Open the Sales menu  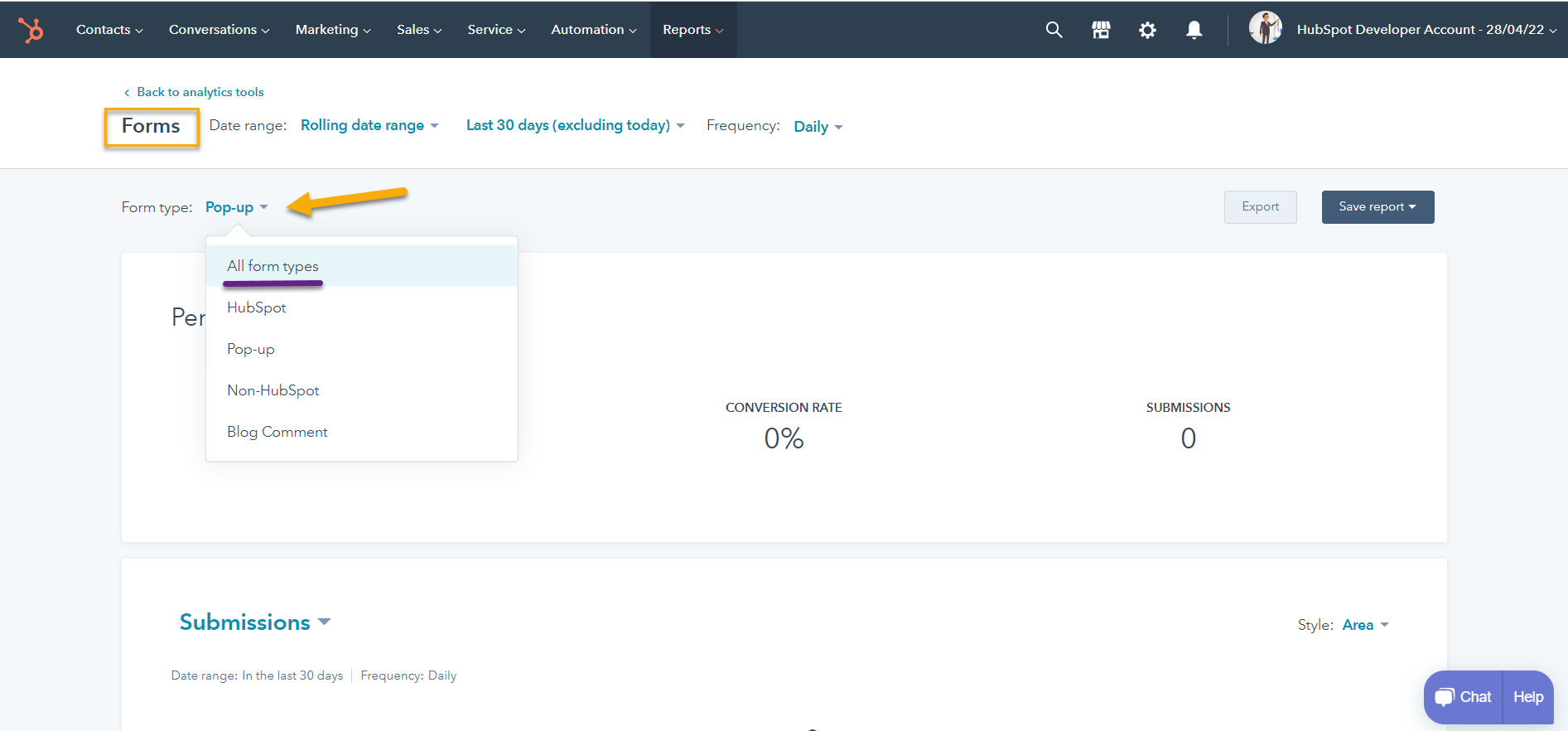point(419,30)
